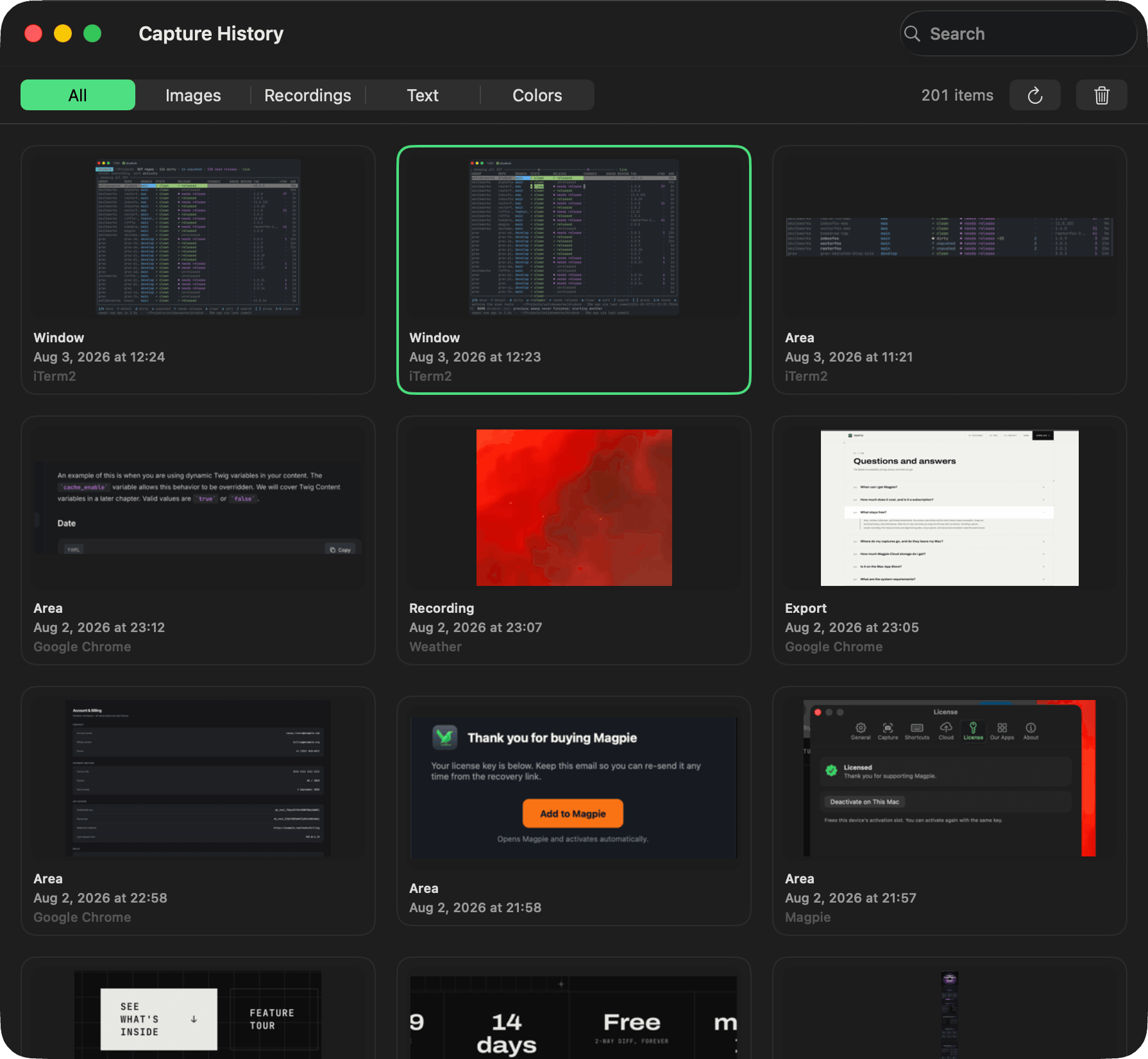1148x1059 pixels.
Task: Click the '201 items' count text
Action: [x=957, y=96]
